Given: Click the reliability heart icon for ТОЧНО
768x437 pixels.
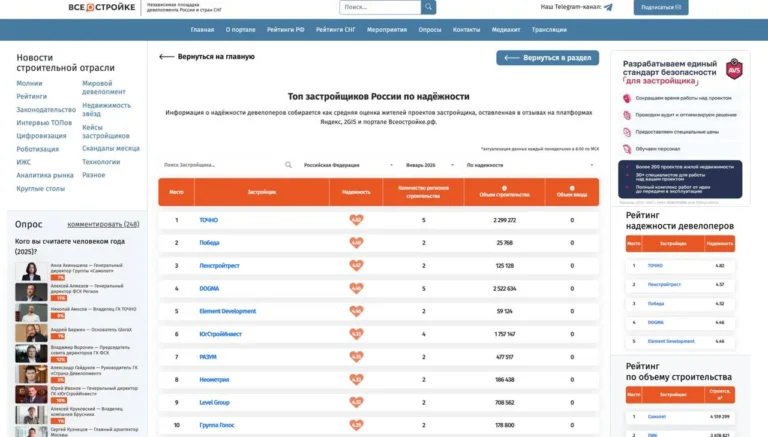Looking at the screenshot, I should (356, 220).
